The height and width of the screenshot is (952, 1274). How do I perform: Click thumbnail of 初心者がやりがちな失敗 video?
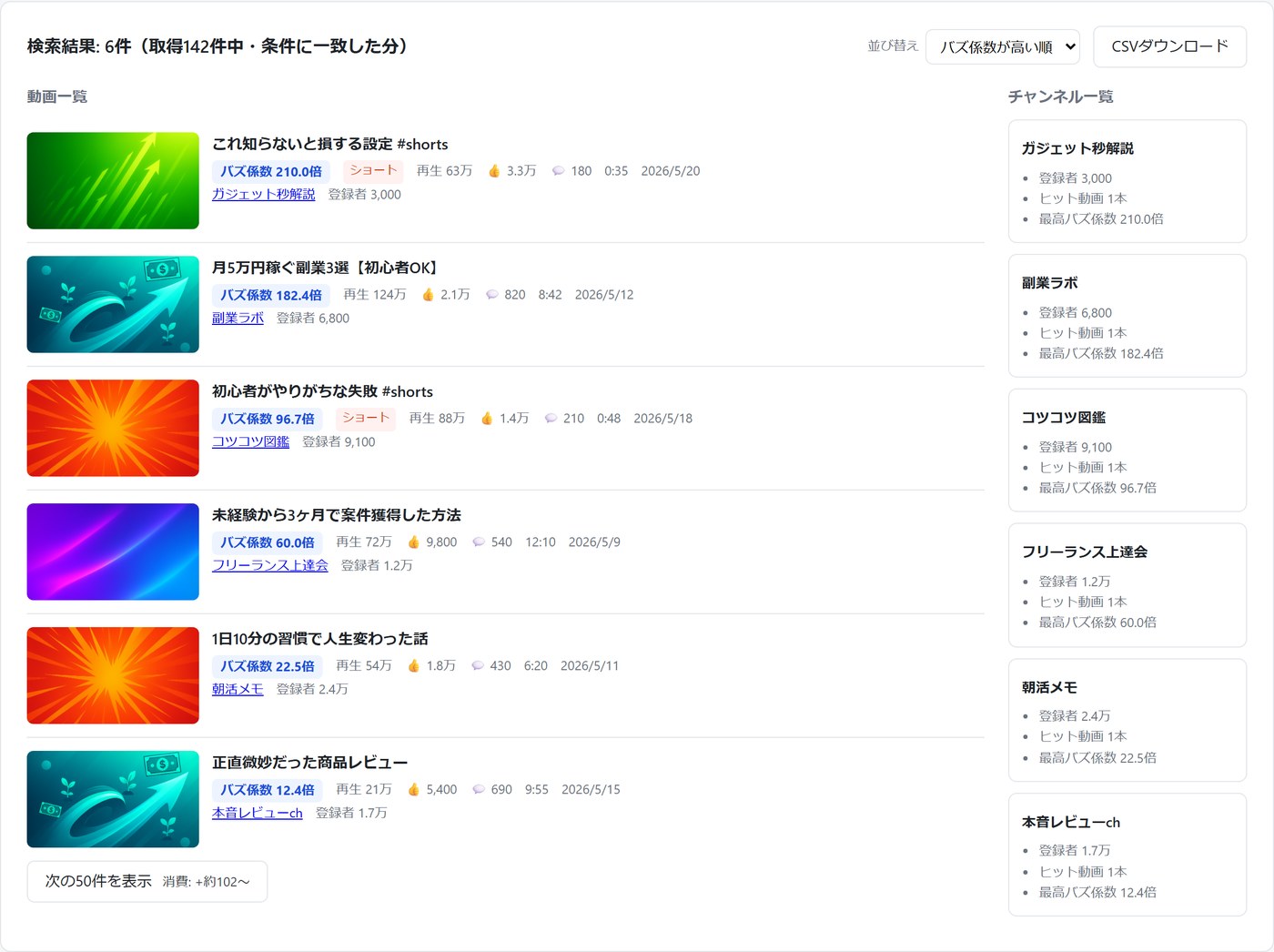(113, 428)
